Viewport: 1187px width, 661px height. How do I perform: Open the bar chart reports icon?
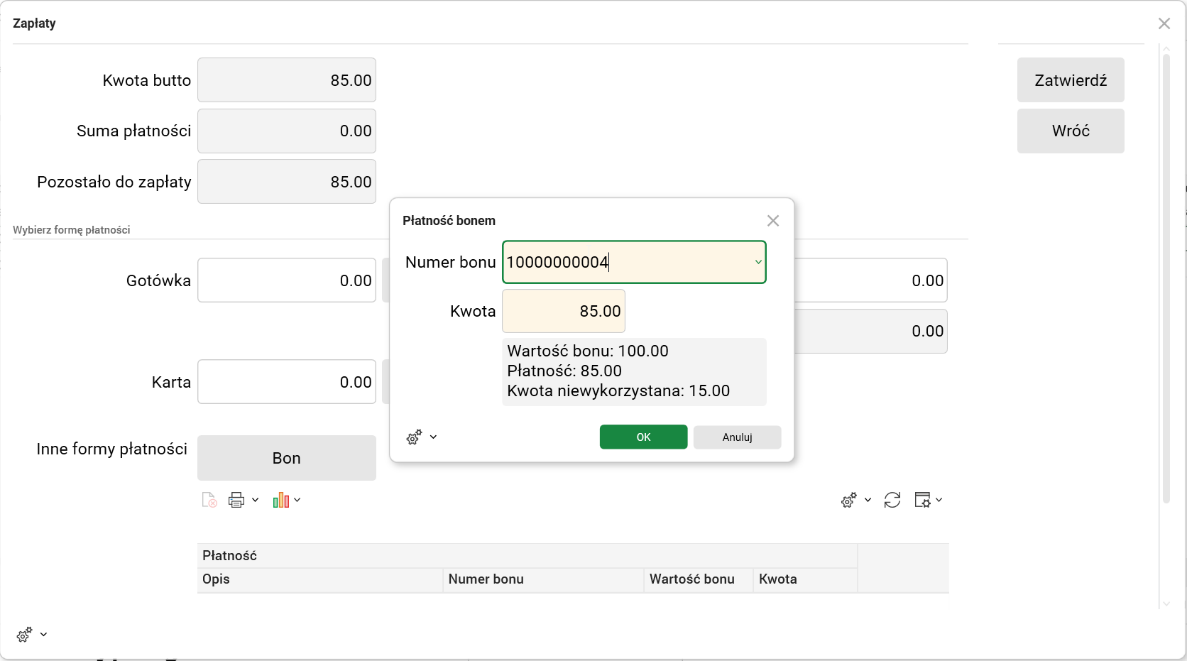[281, 500]
